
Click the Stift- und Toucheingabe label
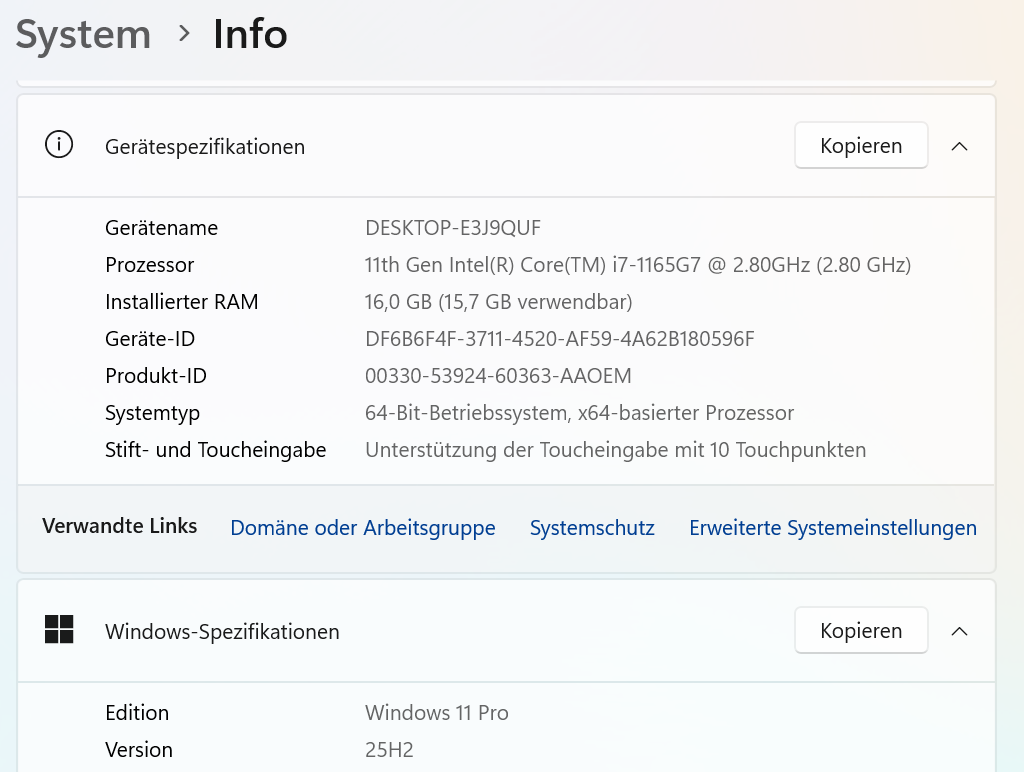[x=216, y=450]
